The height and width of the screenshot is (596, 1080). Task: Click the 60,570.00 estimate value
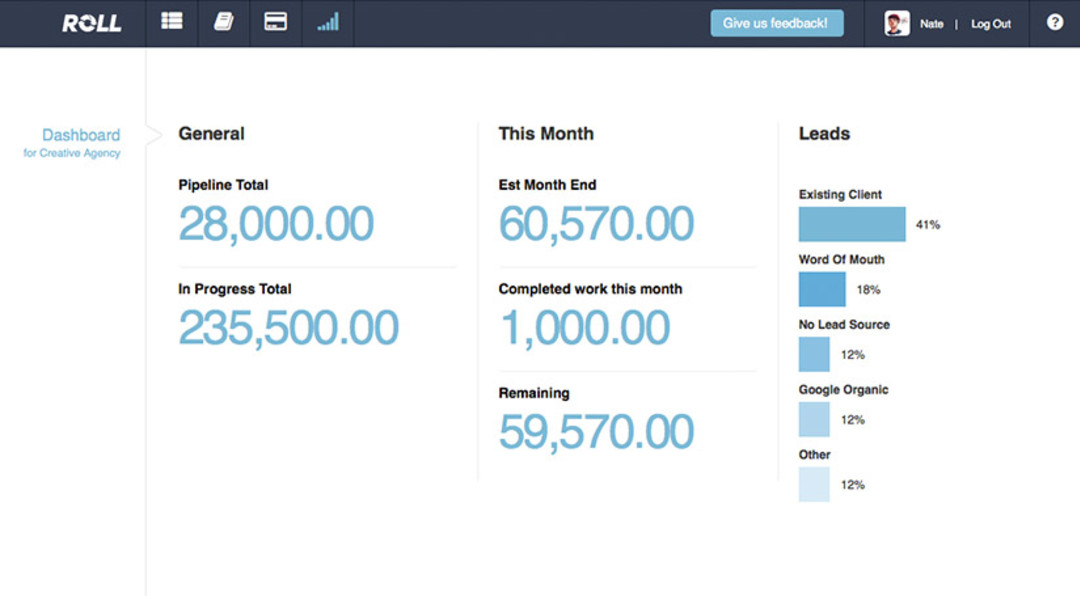point(596,224)
